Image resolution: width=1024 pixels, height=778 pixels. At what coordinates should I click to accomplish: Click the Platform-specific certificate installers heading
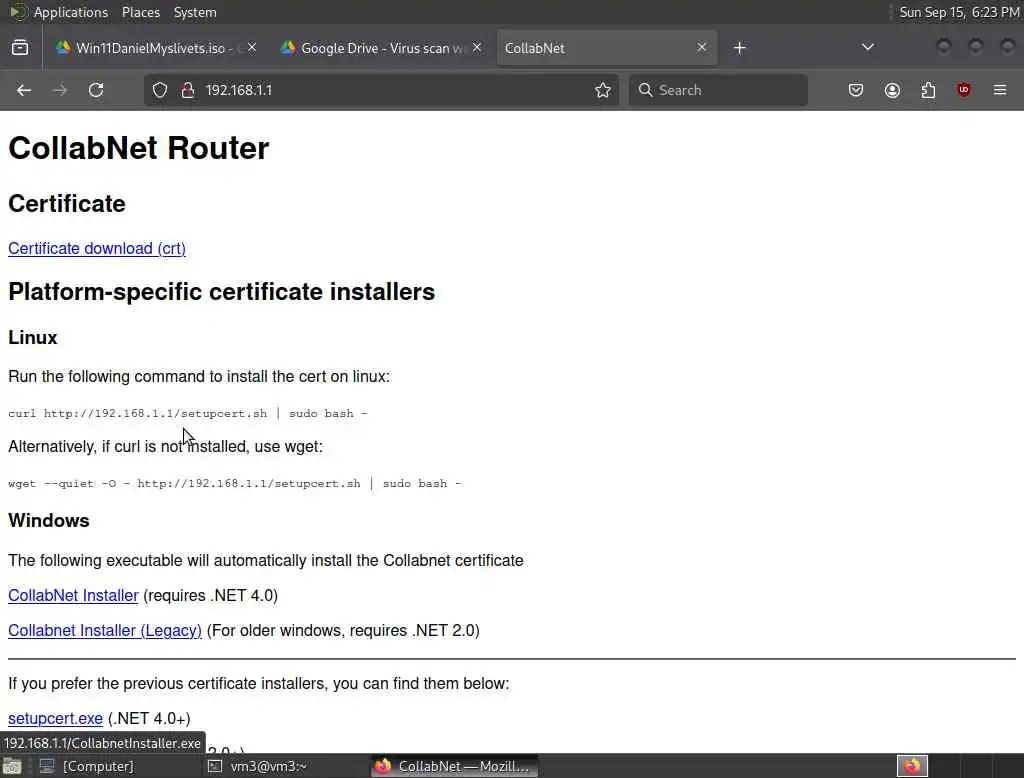coord(221,291)
